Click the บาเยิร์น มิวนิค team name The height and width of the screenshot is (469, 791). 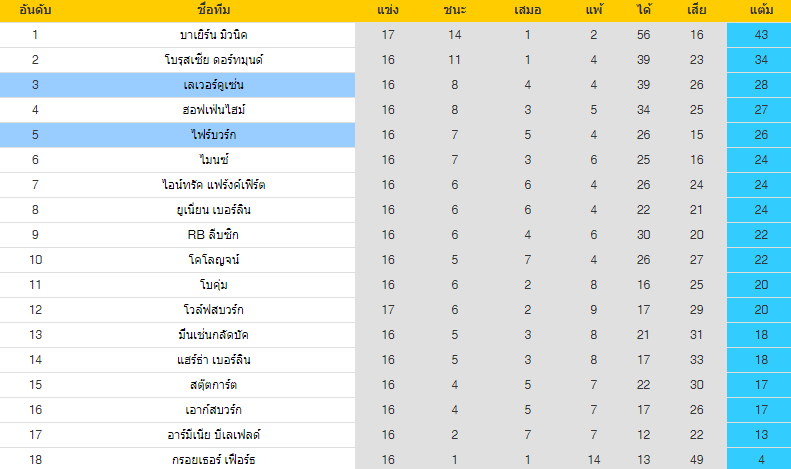tap(213, 35)
